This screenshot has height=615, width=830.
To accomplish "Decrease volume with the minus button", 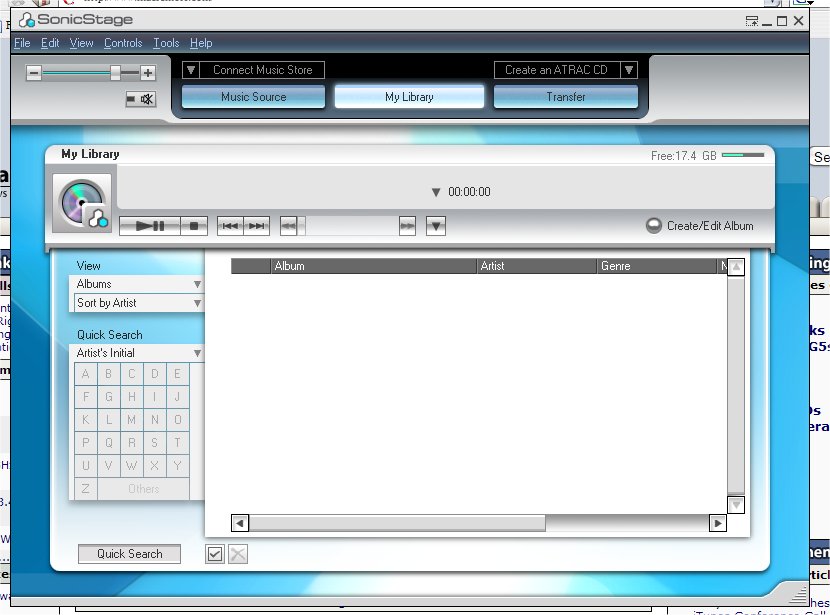I will (x=34, y=73).
